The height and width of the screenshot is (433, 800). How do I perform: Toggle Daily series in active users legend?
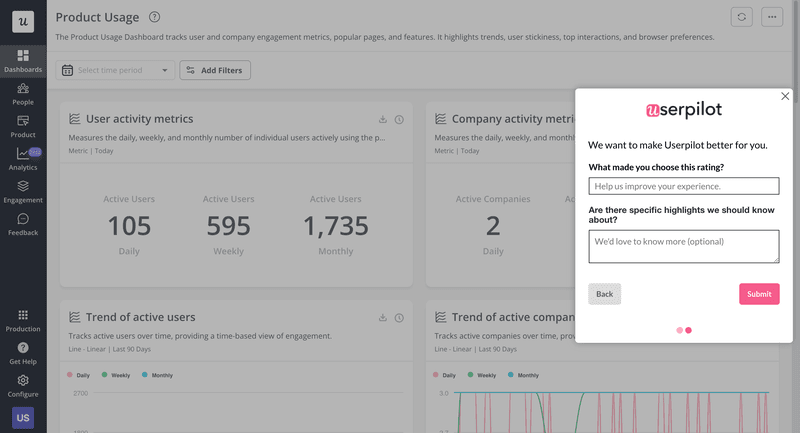tap(84, 375)
